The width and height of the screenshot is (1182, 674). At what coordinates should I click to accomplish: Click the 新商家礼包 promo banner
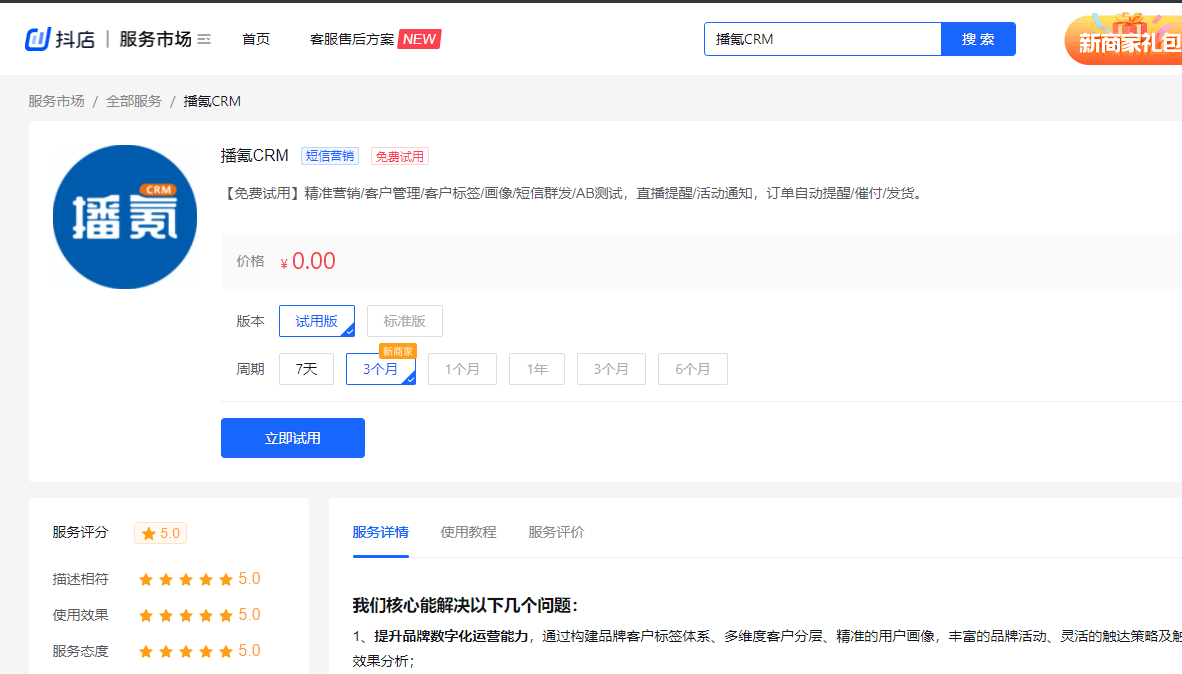1123,39
